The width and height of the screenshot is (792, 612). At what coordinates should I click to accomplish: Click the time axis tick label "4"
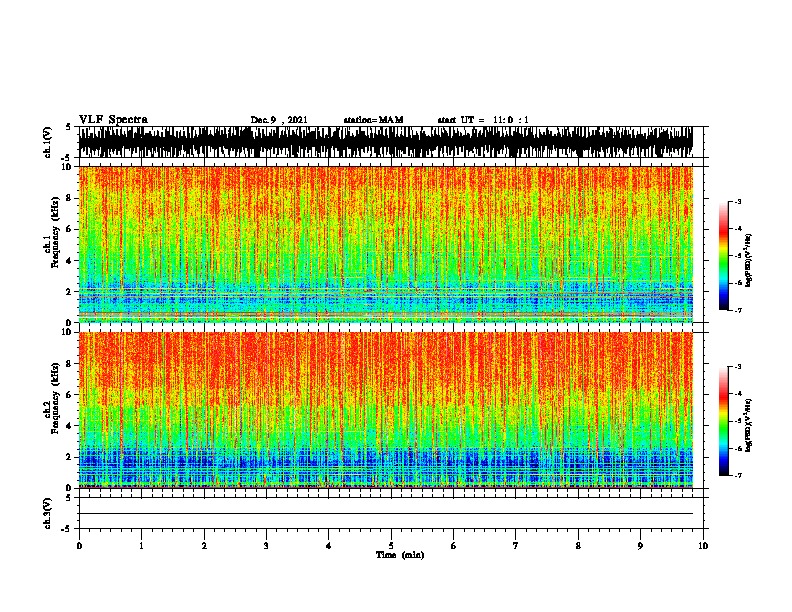pyautogui.click(x=329, y=546)
